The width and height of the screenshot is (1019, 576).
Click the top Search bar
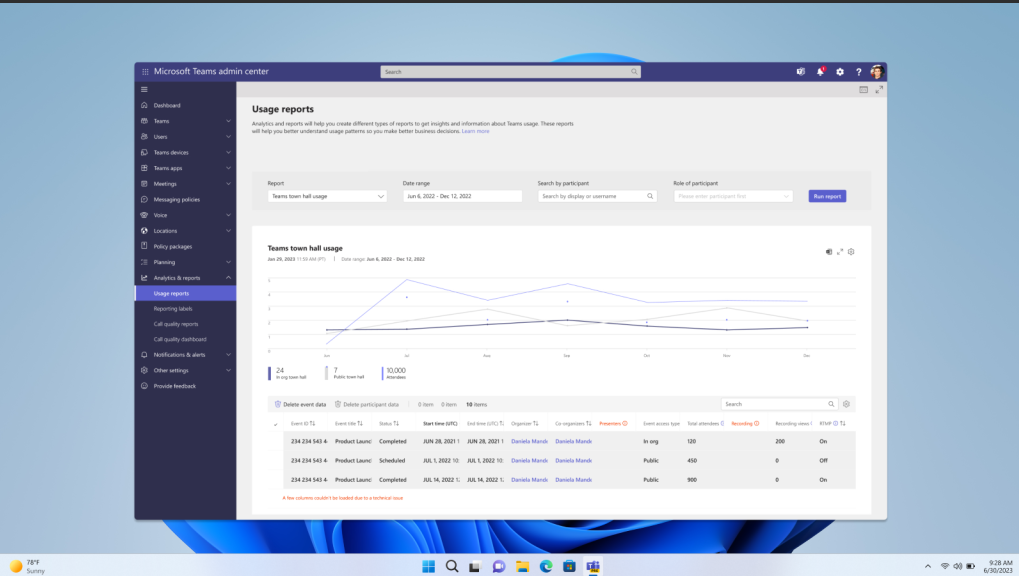point(510,72)
